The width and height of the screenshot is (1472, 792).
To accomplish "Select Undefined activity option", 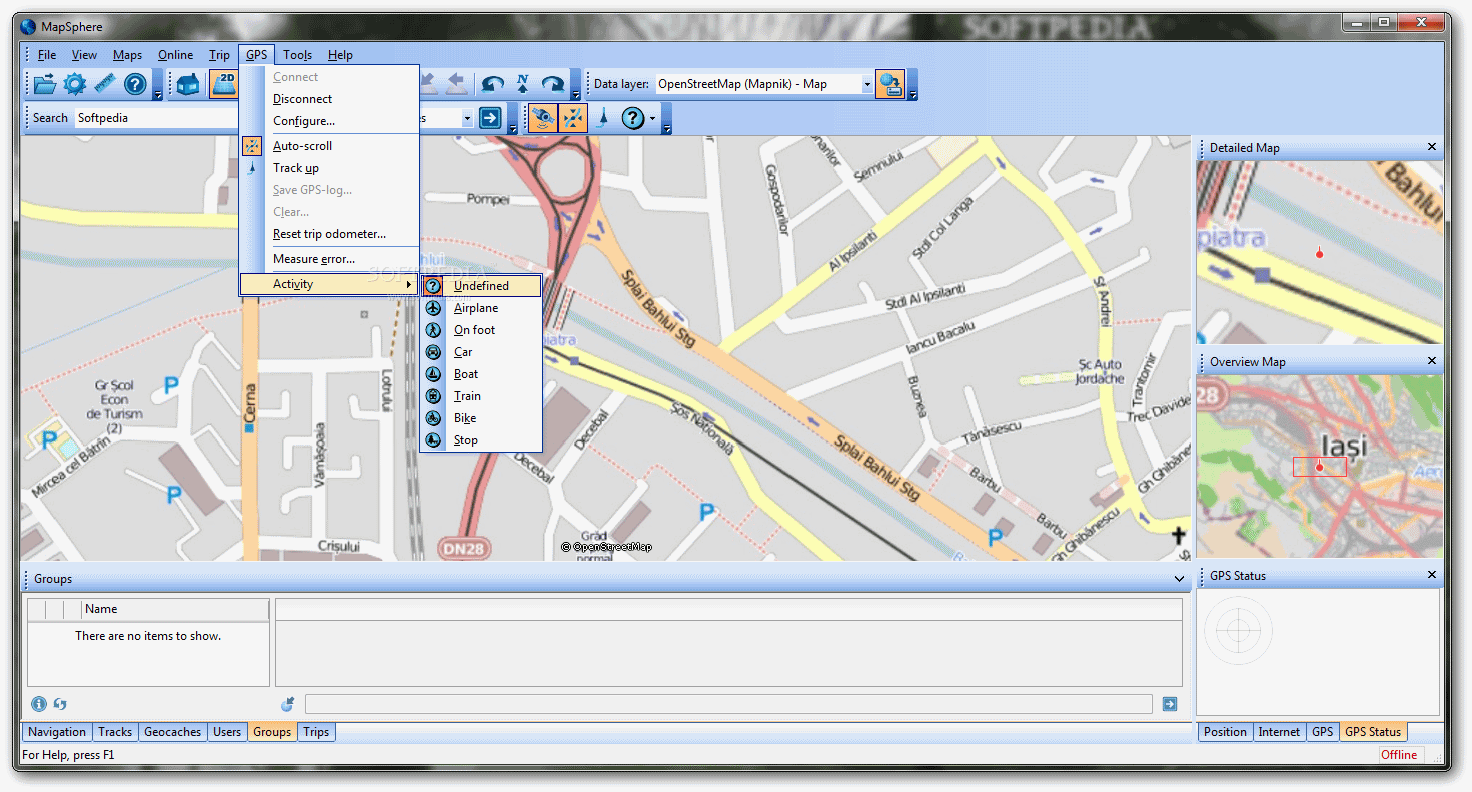I will (x=481, y=286).
